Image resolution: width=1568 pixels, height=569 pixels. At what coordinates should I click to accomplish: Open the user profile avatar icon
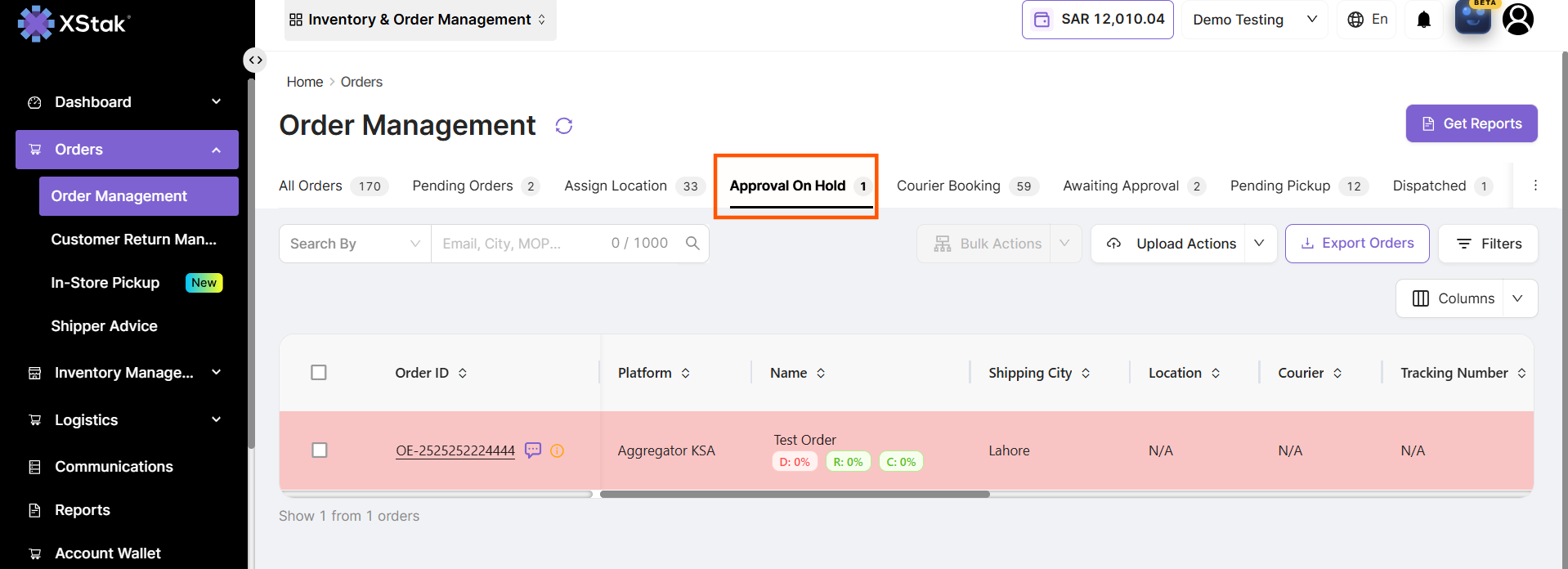(1518, 19)
